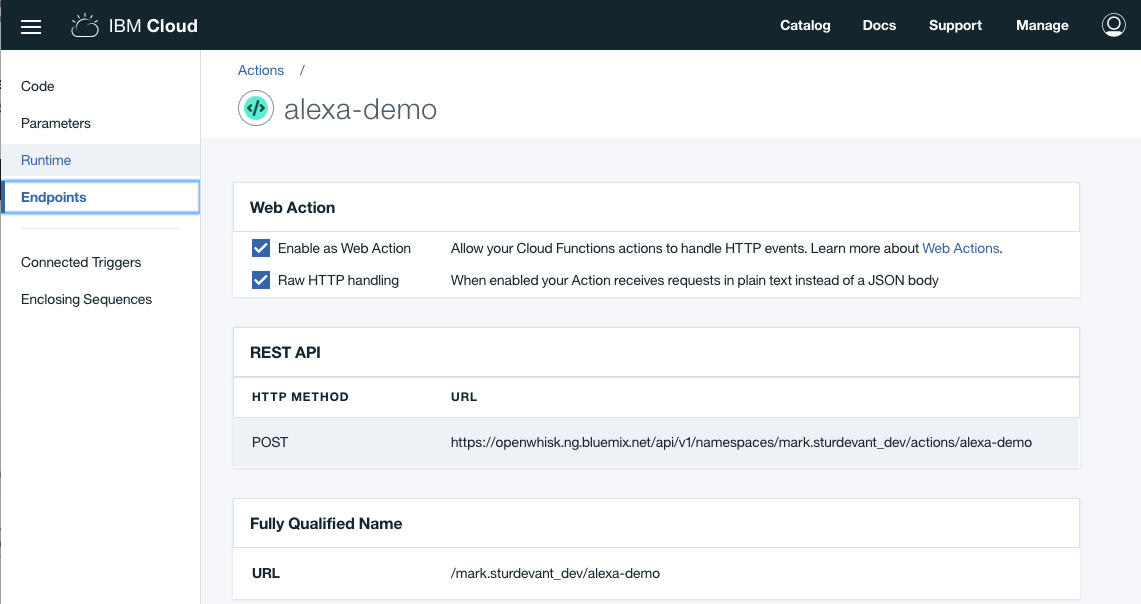The width and height of the screenshot is (1141, 604).
Task: Open the Manage menu
Action: [x=1042, y=25]
